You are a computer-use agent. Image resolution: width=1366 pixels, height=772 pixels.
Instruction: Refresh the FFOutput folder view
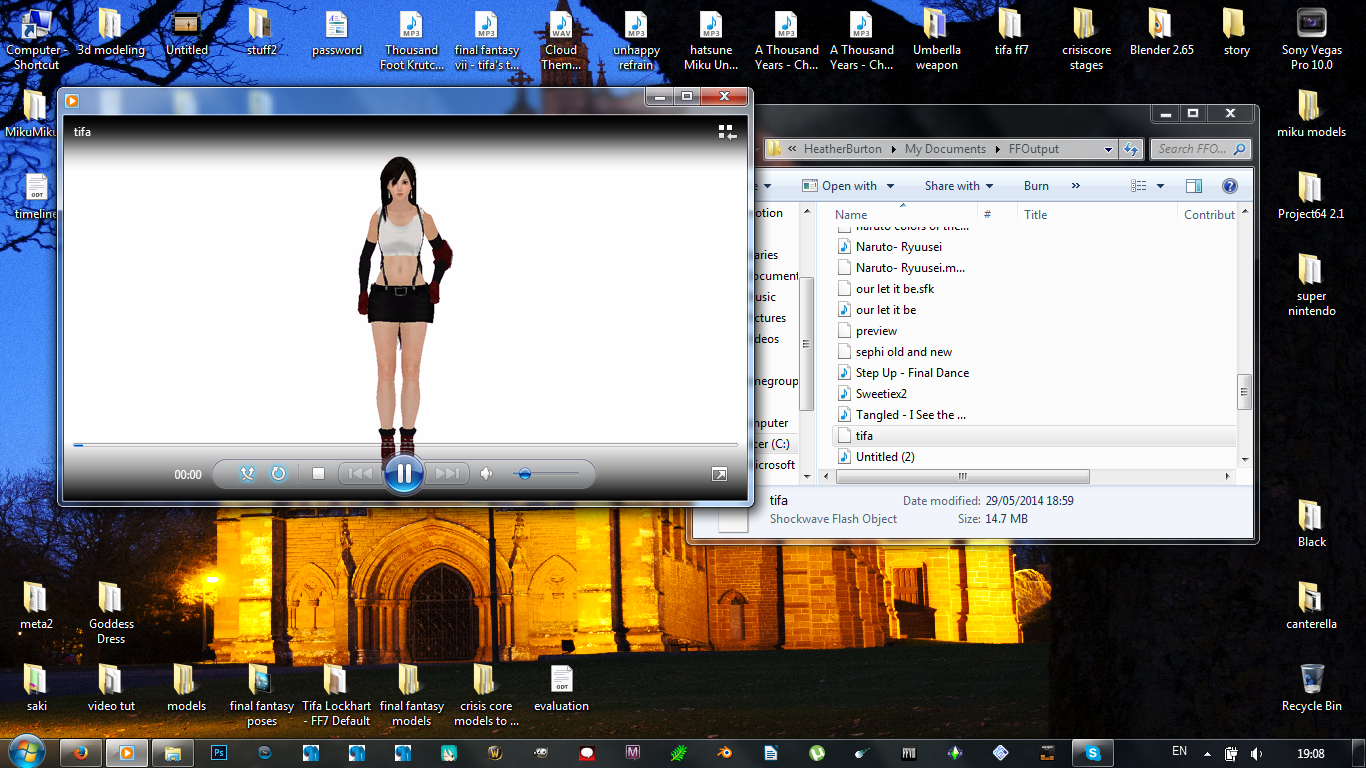point(1131,149)
